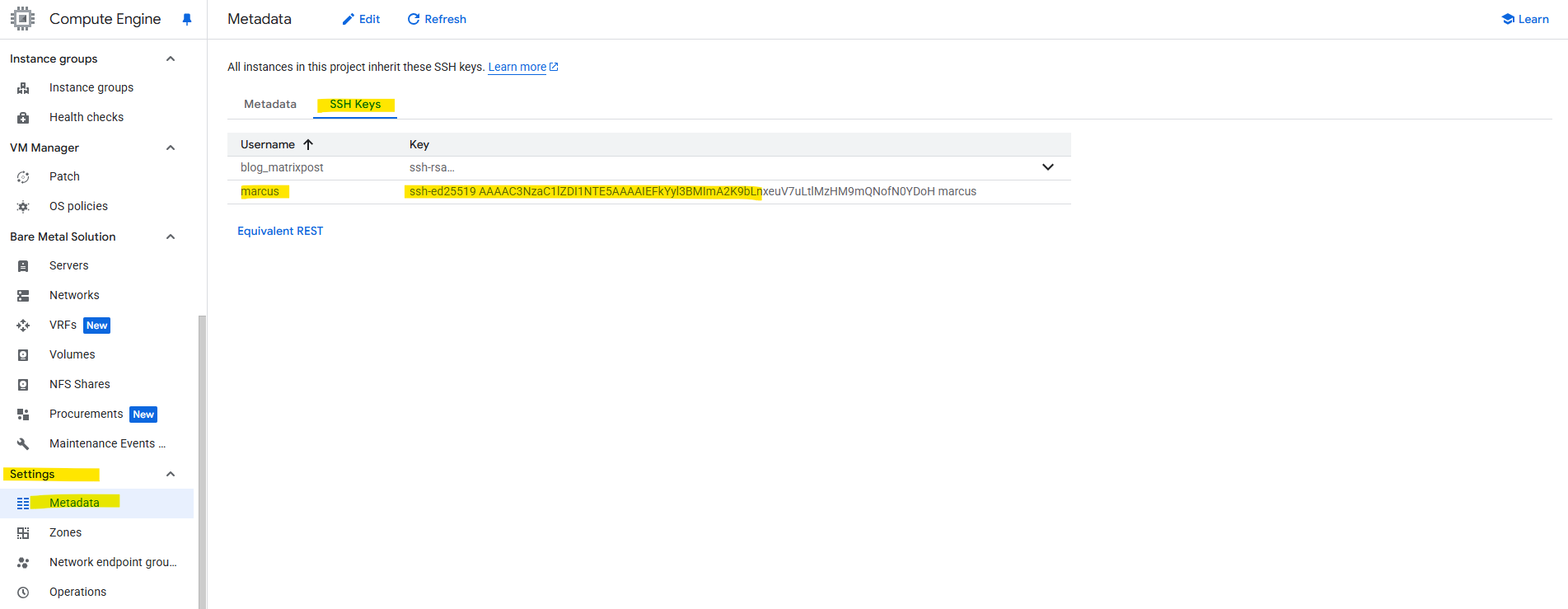
Task: Click the NFS Shares sidebar icon
Action: coord(23,384)
